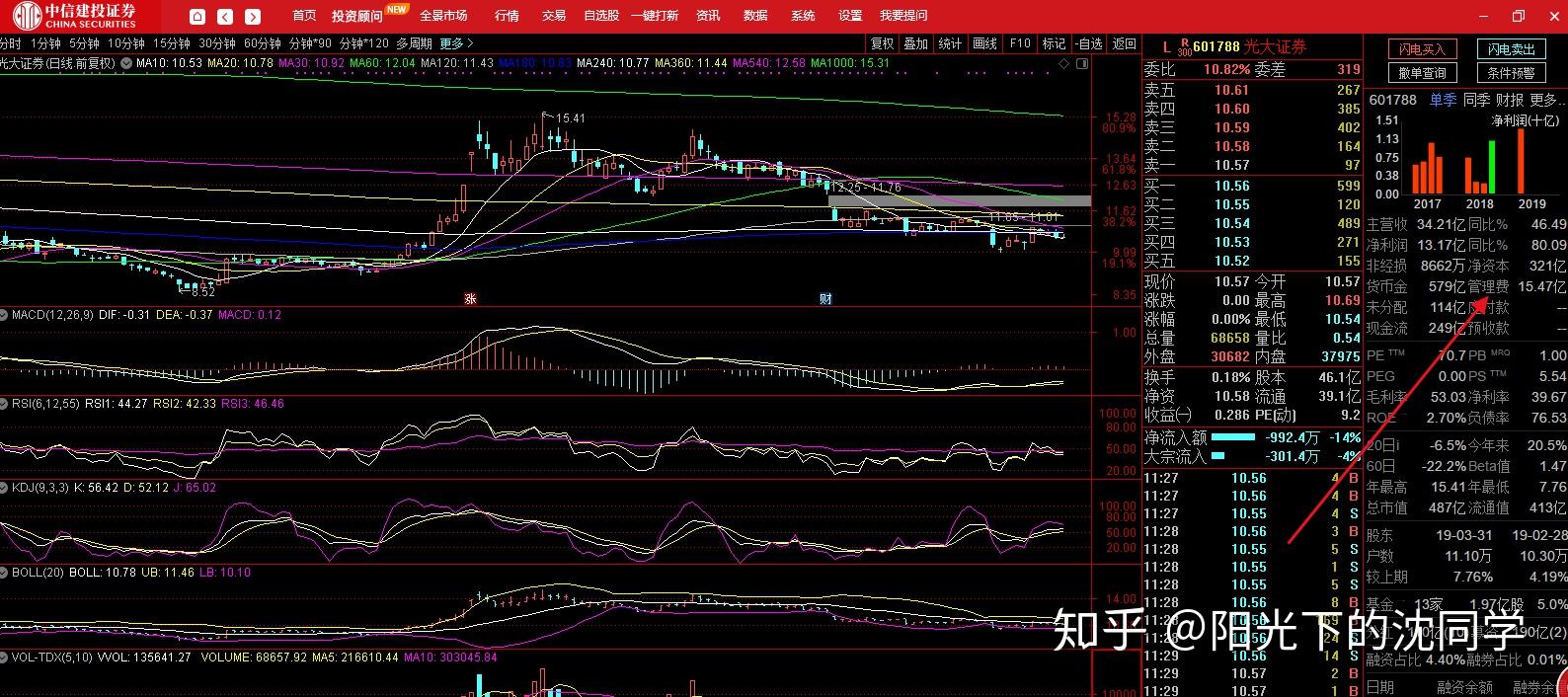Open the 资讯 menu

point(708,16)
